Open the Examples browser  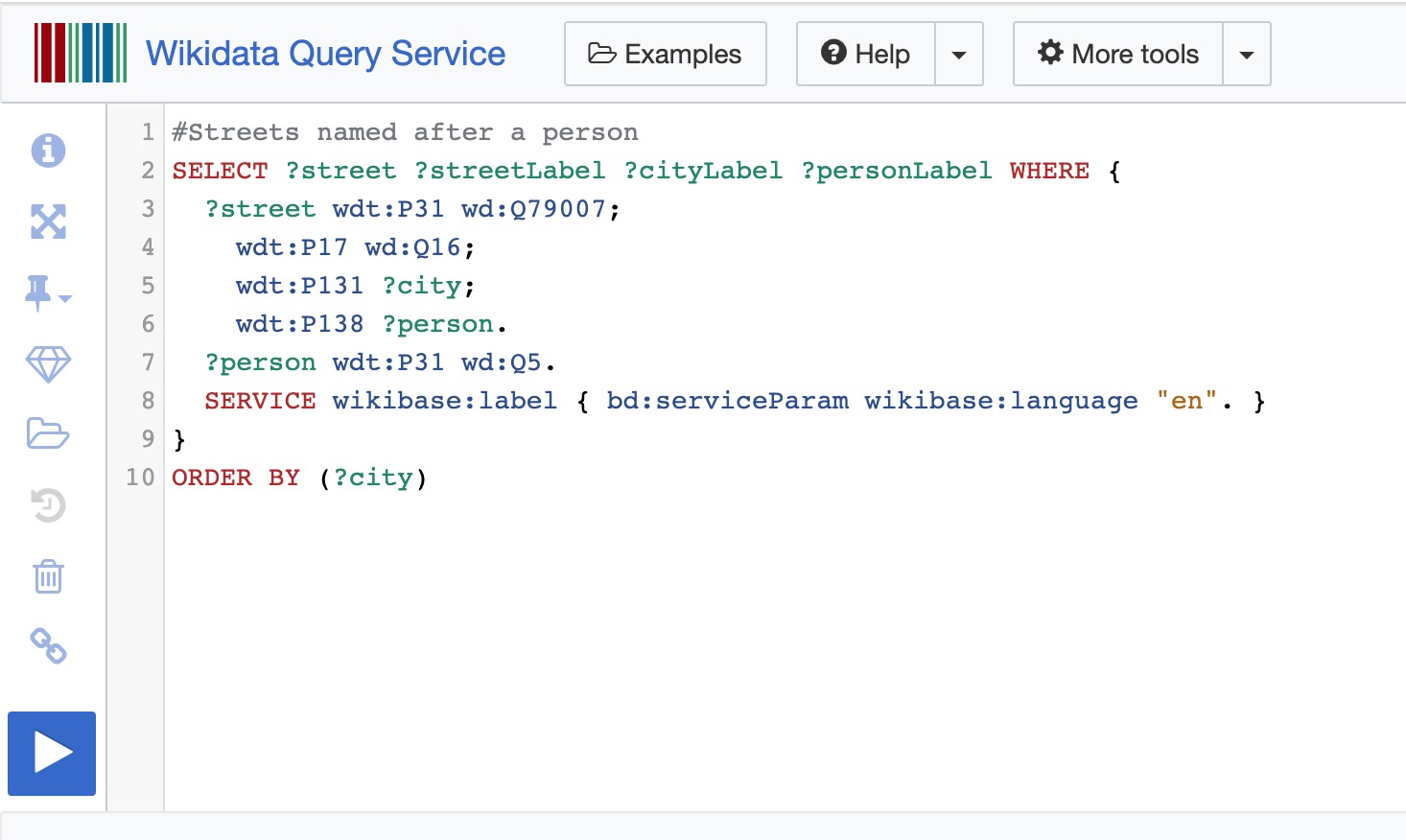click(x=664, y=54)
